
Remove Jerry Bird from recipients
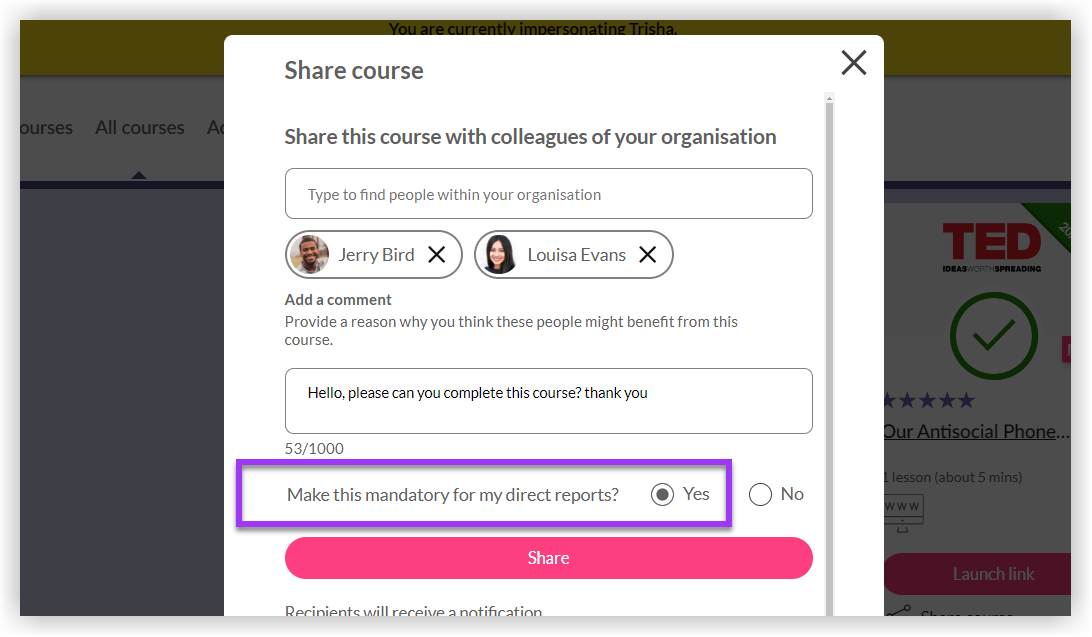(x=437, y=255)
